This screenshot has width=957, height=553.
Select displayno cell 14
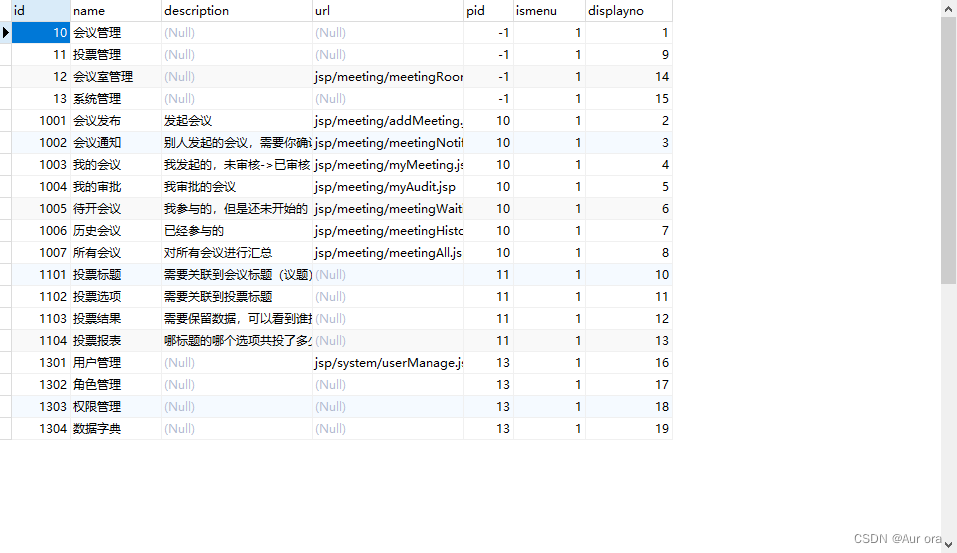629,77
